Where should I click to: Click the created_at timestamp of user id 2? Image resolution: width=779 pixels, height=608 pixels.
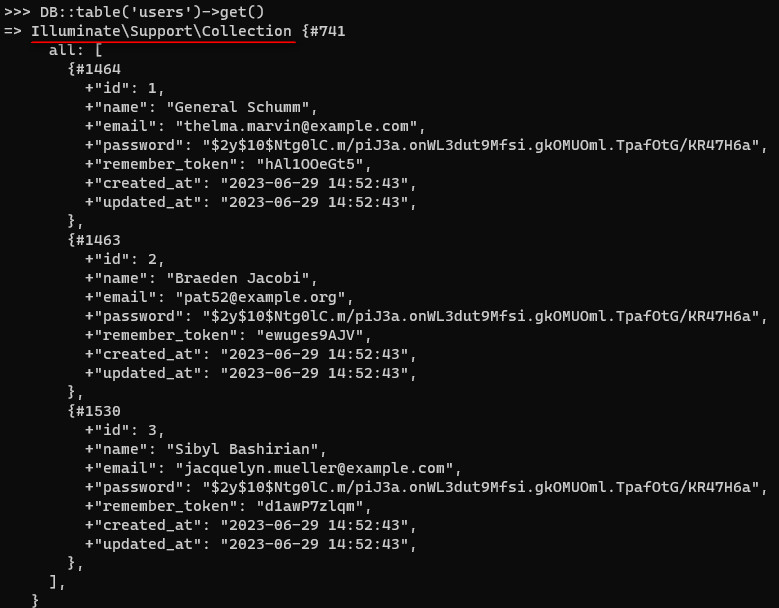point(314,354)
